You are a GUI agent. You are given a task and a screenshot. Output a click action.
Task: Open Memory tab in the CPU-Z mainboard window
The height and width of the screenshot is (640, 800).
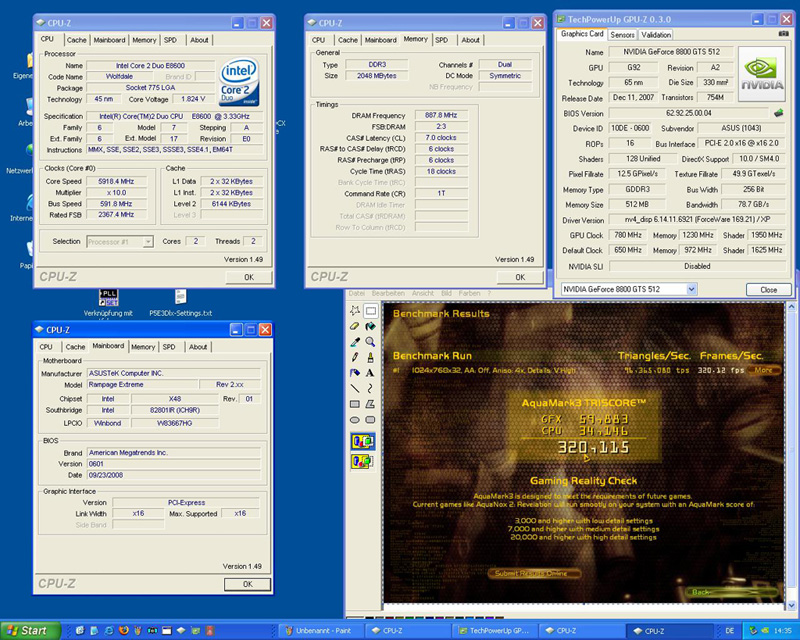coord(143,347)
